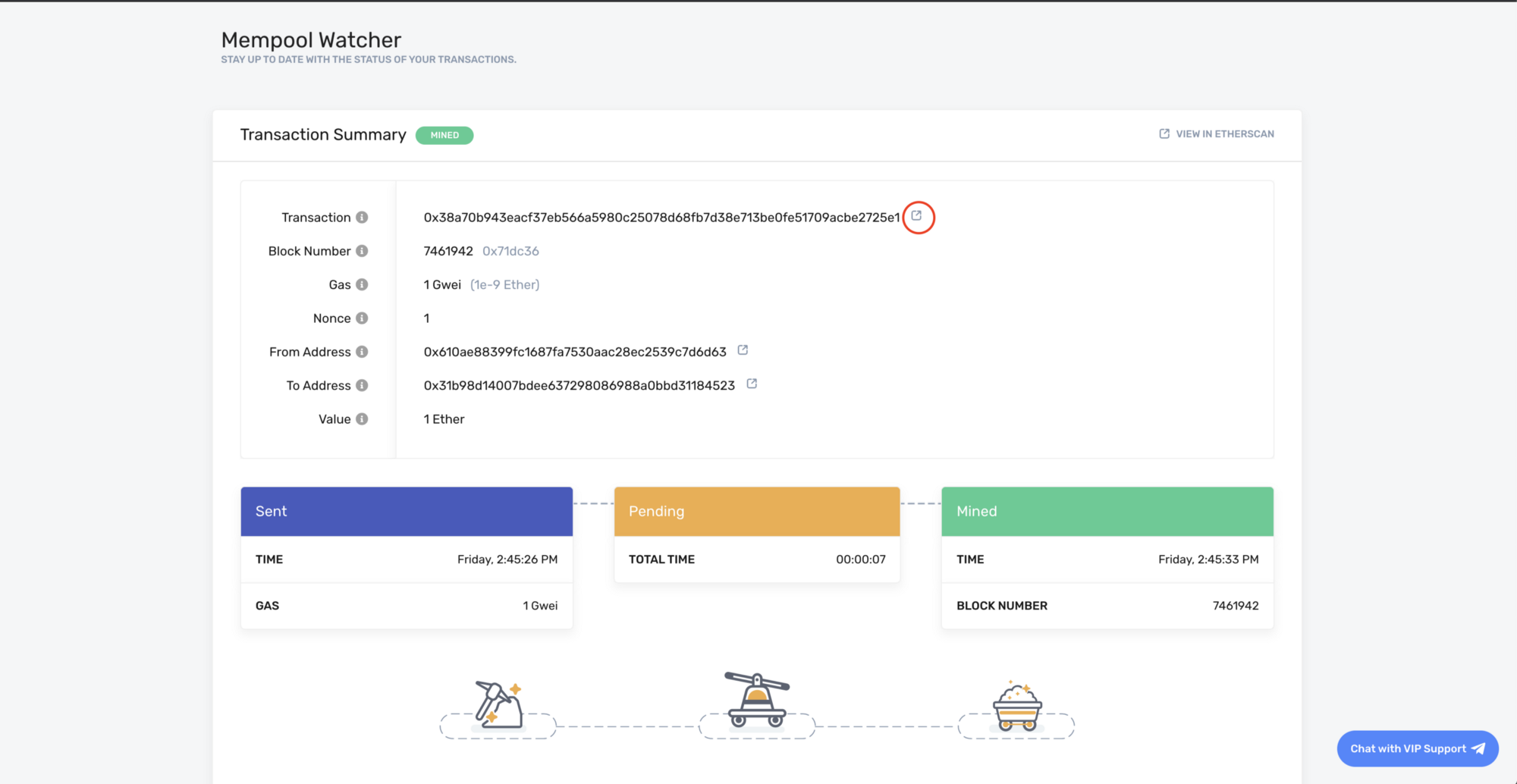The image size is (1517, 784).
Task: Open transaction hash external link icon
Action: pos(916,216)
